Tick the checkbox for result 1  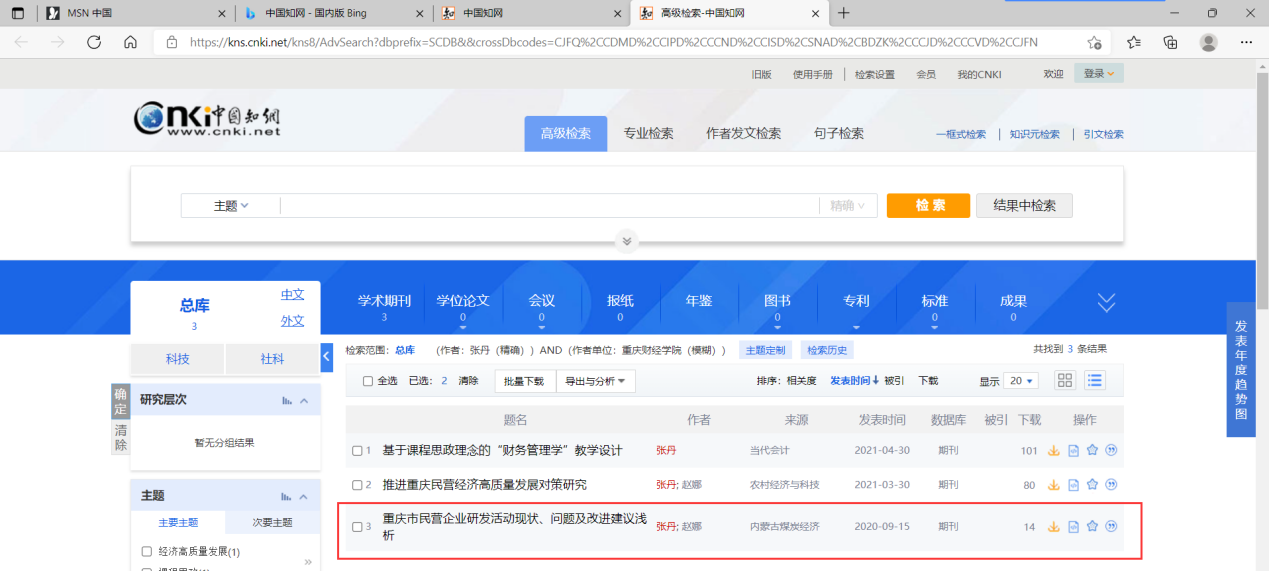357,451
